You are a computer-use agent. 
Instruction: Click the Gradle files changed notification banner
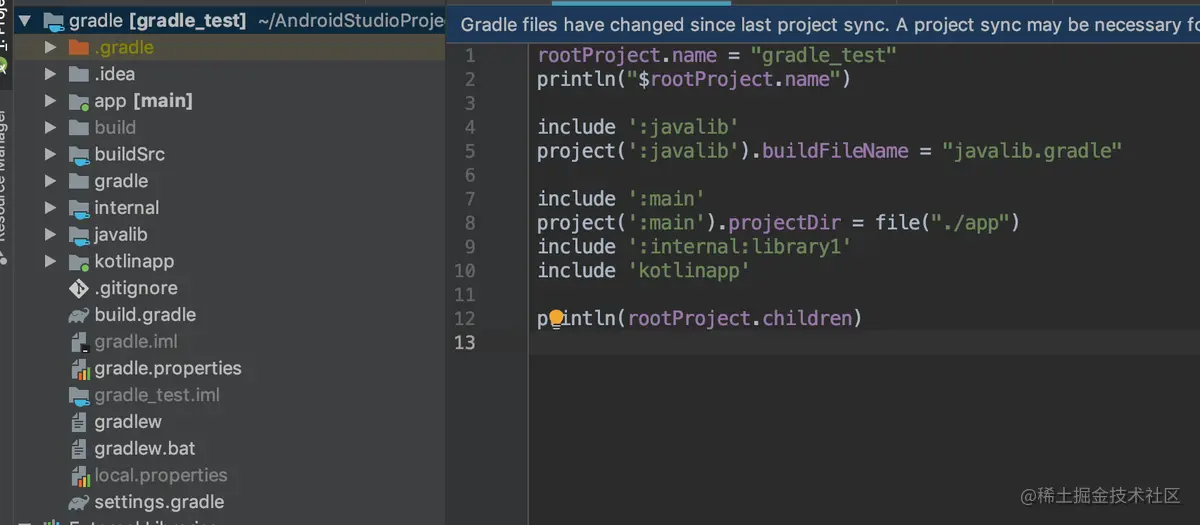[x=822, y=24]
